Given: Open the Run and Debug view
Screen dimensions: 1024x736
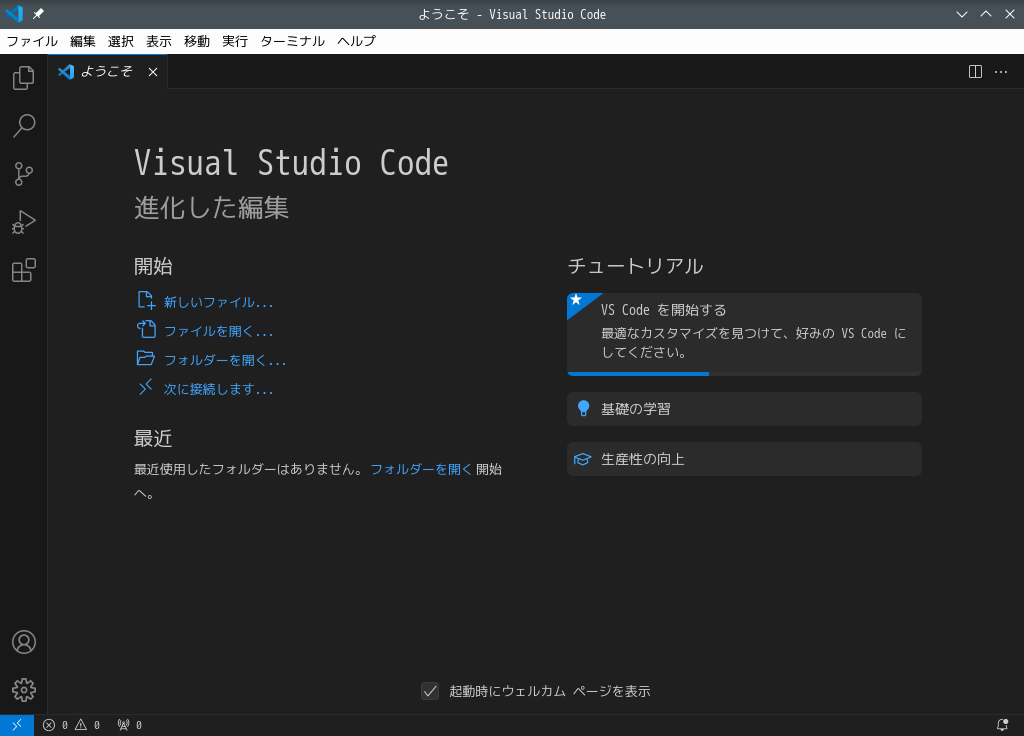Looking at the screenshot, I should point(24,222).
